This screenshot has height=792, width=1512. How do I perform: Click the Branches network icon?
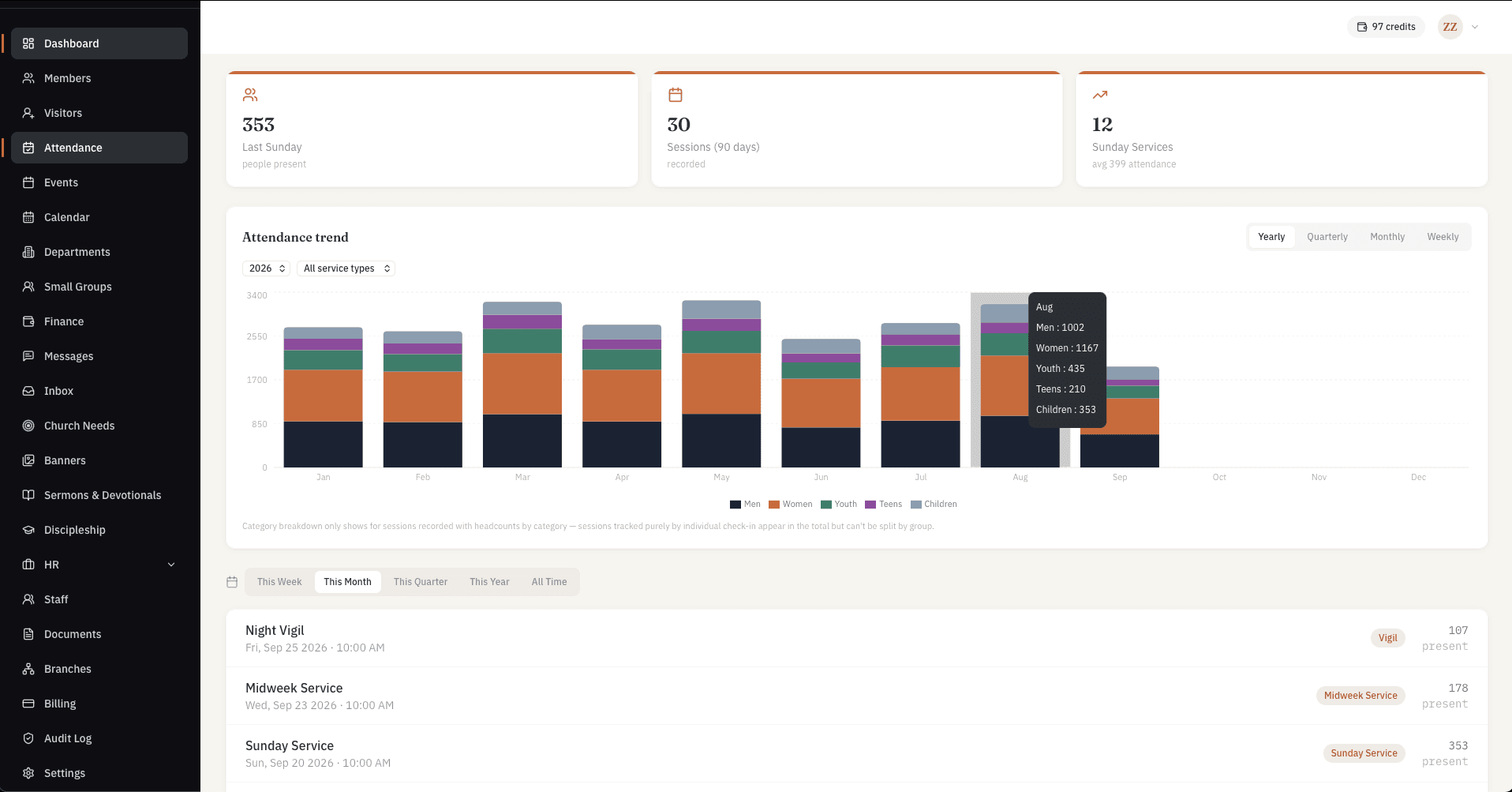[28, 669]
